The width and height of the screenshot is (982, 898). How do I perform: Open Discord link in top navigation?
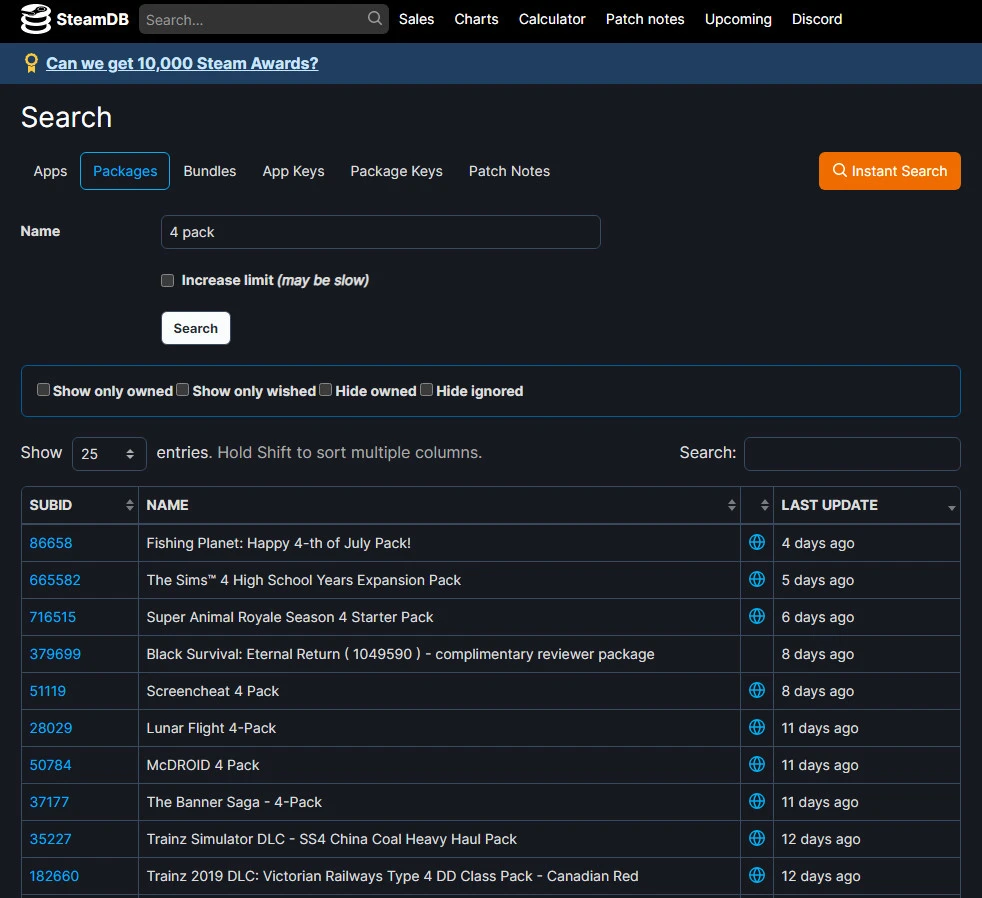tap(817, 19)
